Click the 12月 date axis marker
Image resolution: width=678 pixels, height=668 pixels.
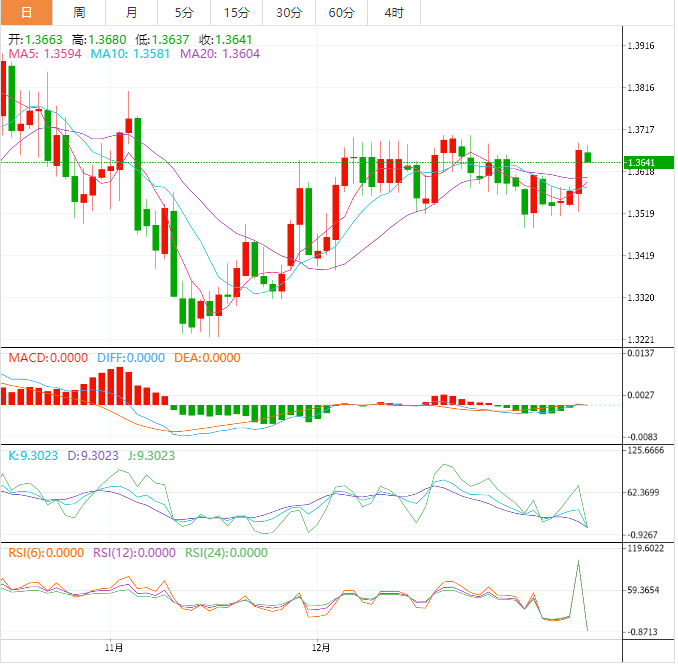(321, 648)
